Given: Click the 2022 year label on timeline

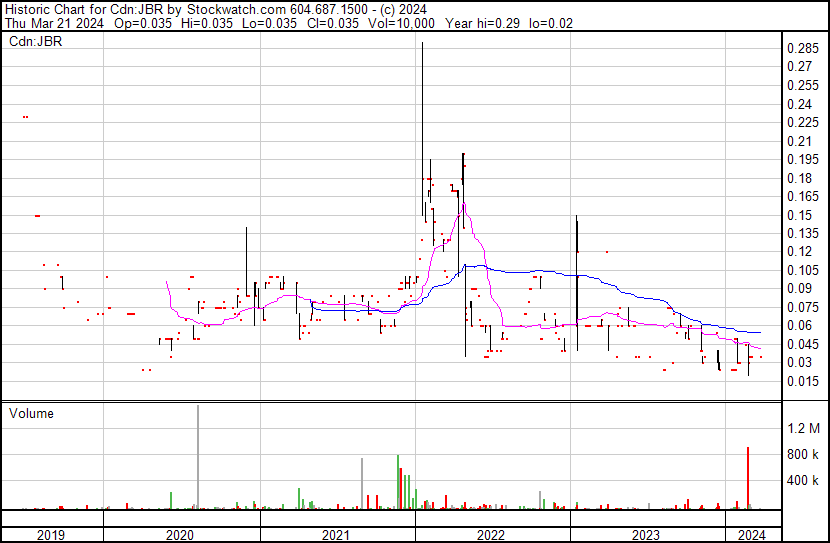Looking at the screenshot, I should [491, 535].
